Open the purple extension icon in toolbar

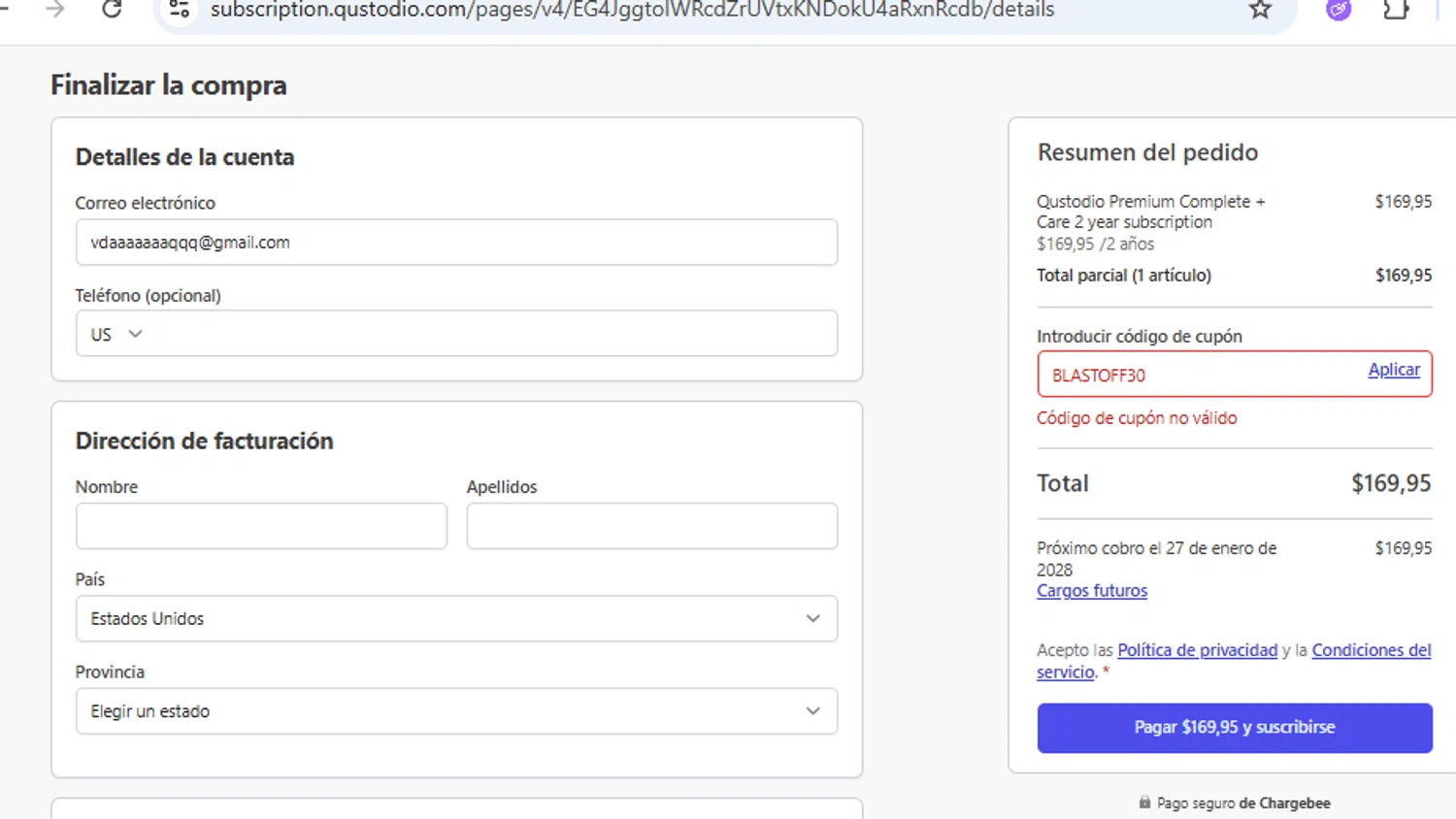[x=1339, y=10]
